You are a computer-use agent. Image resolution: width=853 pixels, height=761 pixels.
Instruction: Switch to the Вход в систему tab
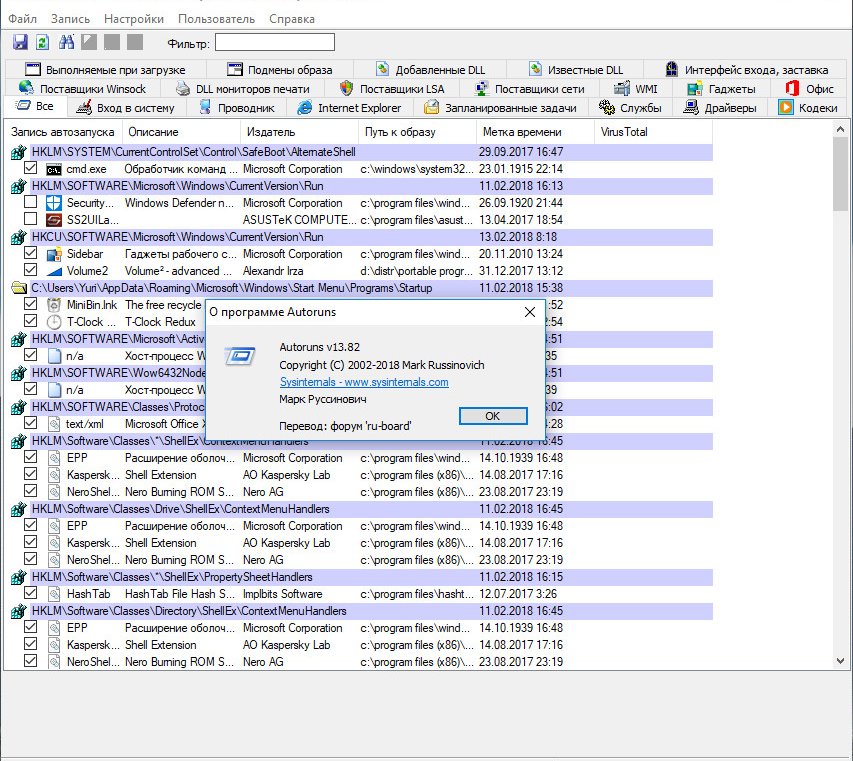(127, 108)
